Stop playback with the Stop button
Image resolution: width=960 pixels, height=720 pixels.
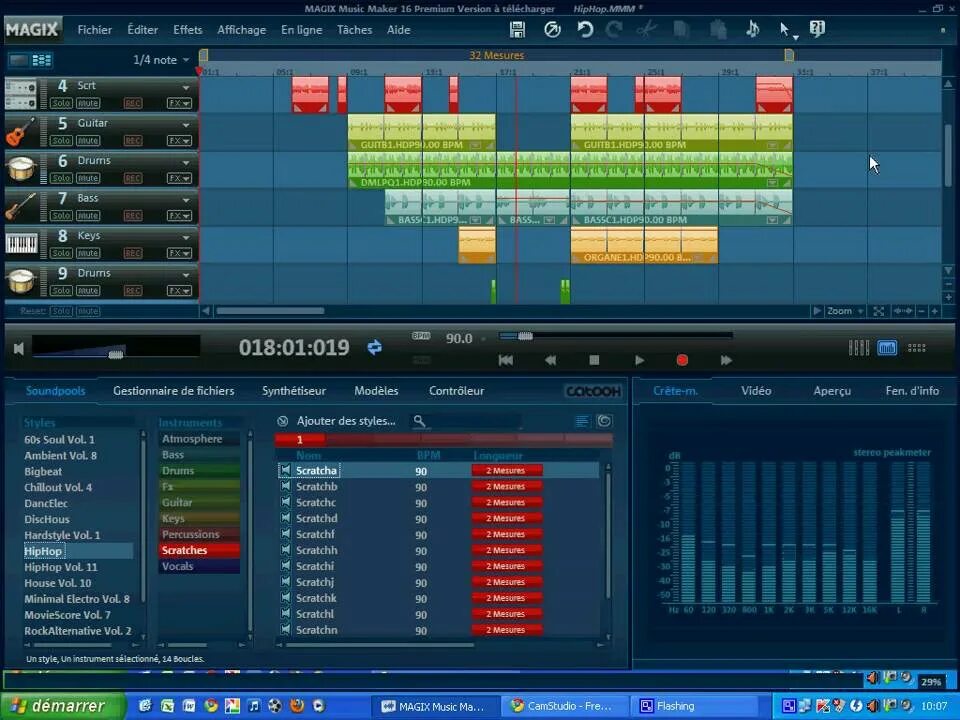594,360
